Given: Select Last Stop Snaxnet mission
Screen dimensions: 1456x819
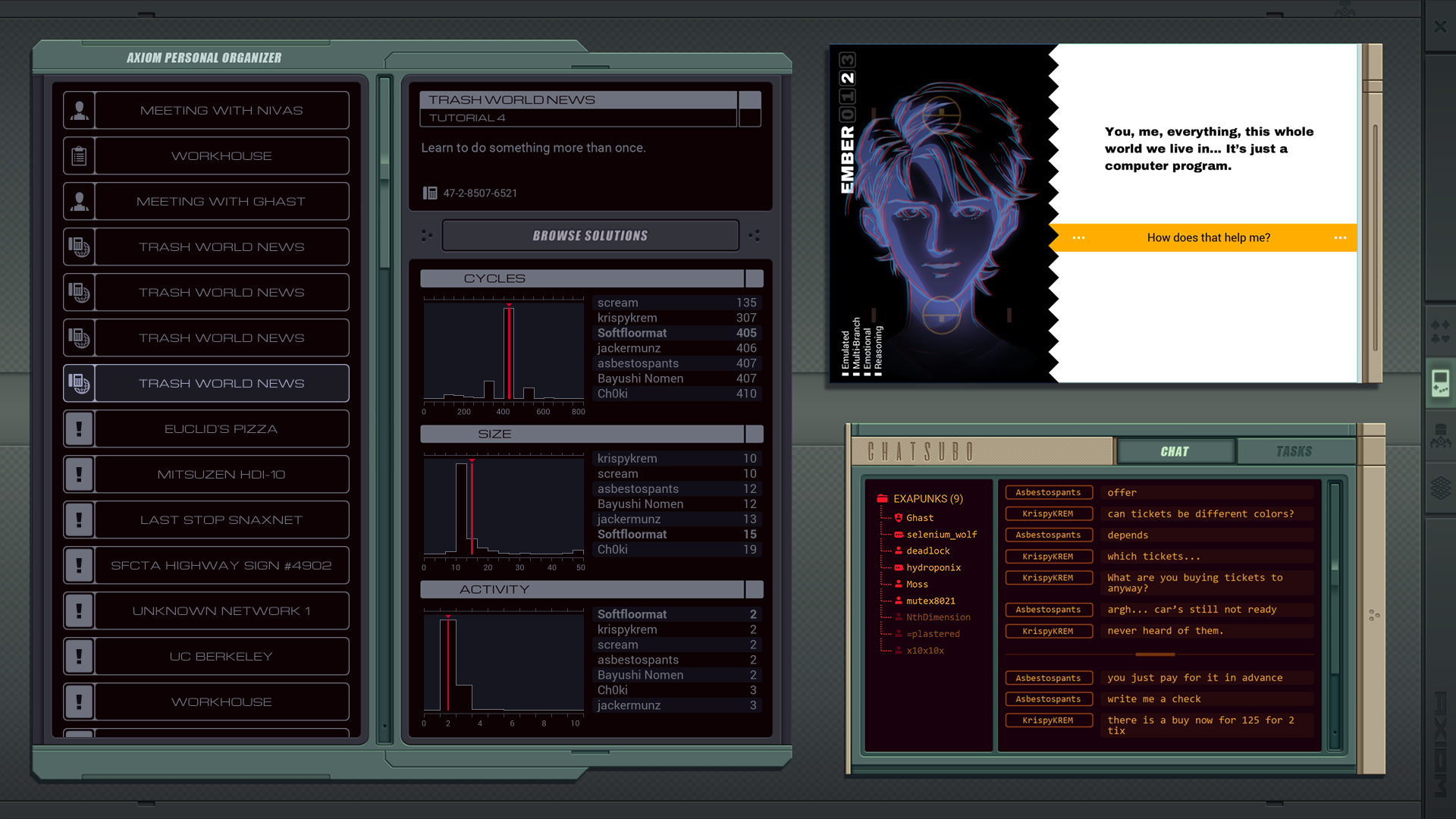Looking at the screenshot, I should pyautogui.click(x=221, y=520).
